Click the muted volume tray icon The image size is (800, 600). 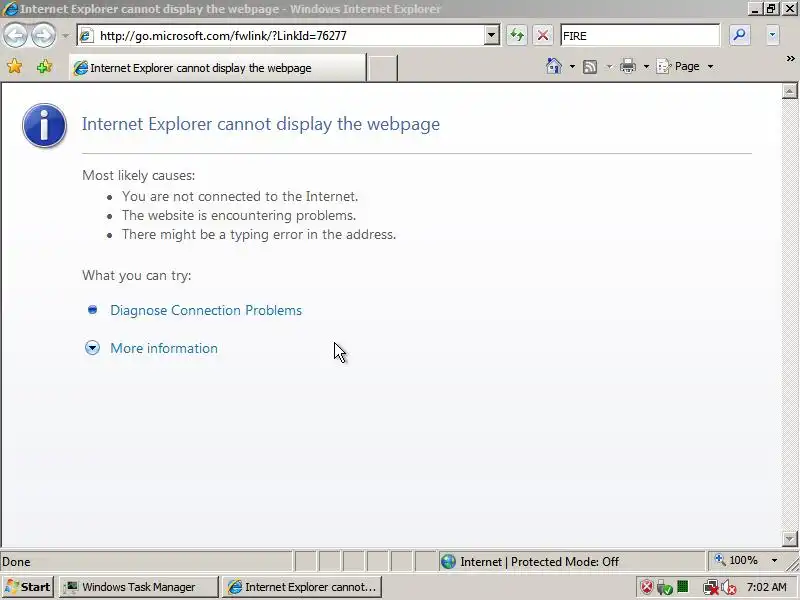pyautogui.click(x=729, y=588)
